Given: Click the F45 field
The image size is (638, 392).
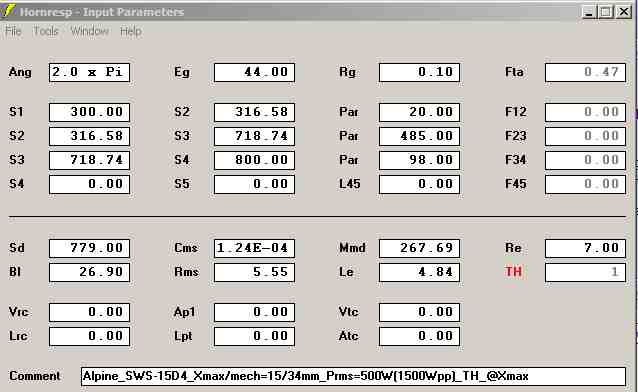Looking at the screenshot, I should pos(585,184).
